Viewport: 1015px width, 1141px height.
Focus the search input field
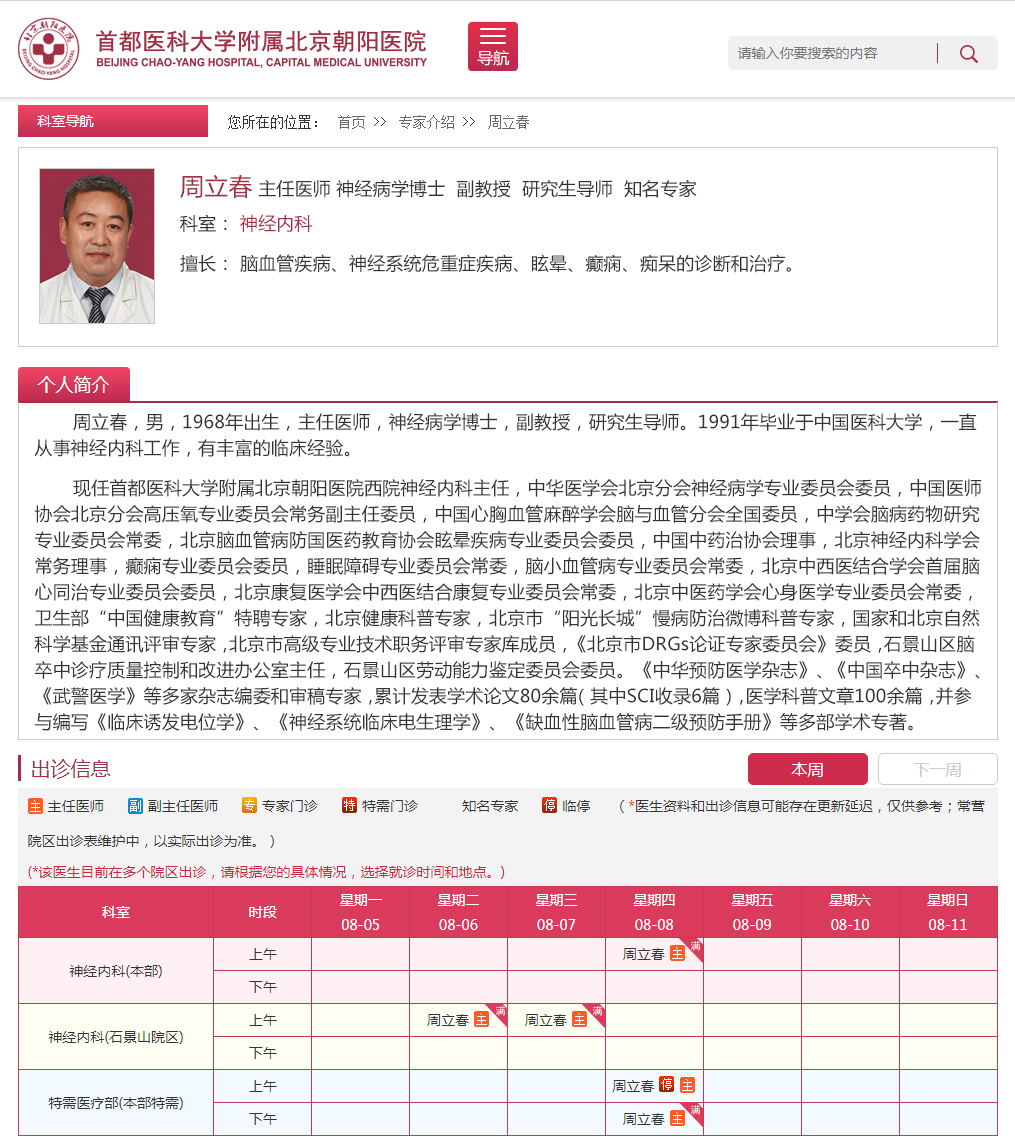832,53
